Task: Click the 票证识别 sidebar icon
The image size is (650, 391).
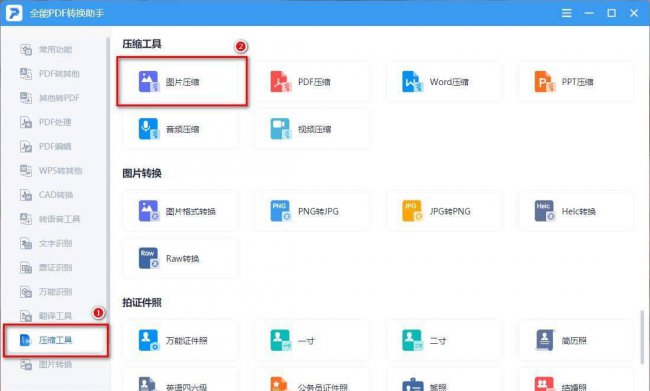Action: pos(26,268)
